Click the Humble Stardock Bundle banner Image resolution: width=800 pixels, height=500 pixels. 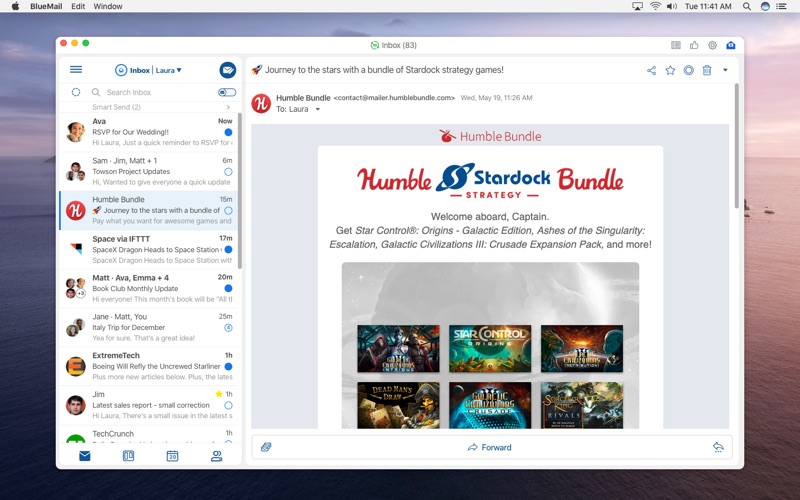click(490, 181)
